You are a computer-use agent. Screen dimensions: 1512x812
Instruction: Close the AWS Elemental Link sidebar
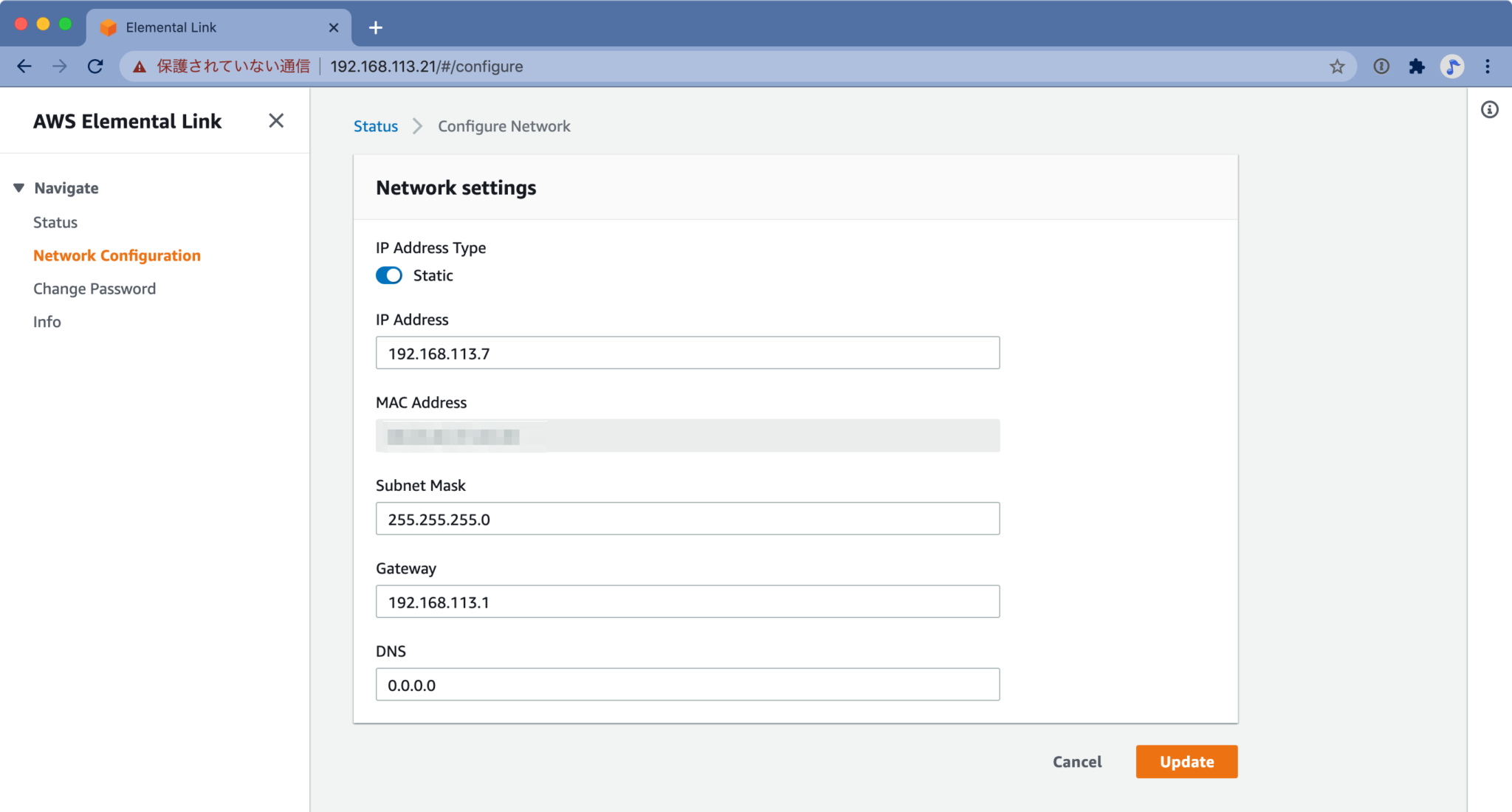276,120
